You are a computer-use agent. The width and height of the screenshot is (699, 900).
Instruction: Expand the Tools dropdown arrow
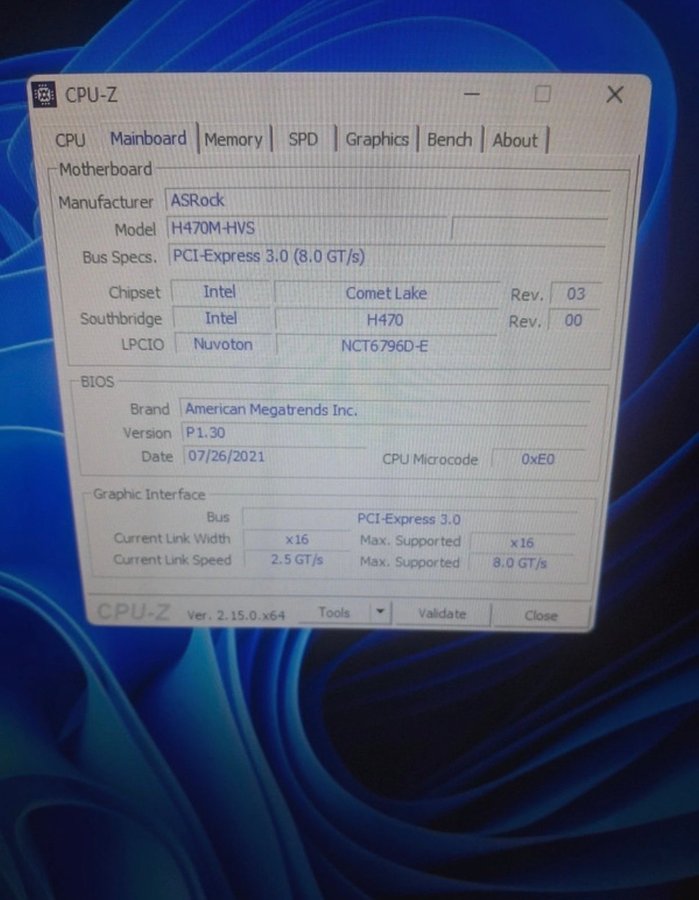[380, 613]
